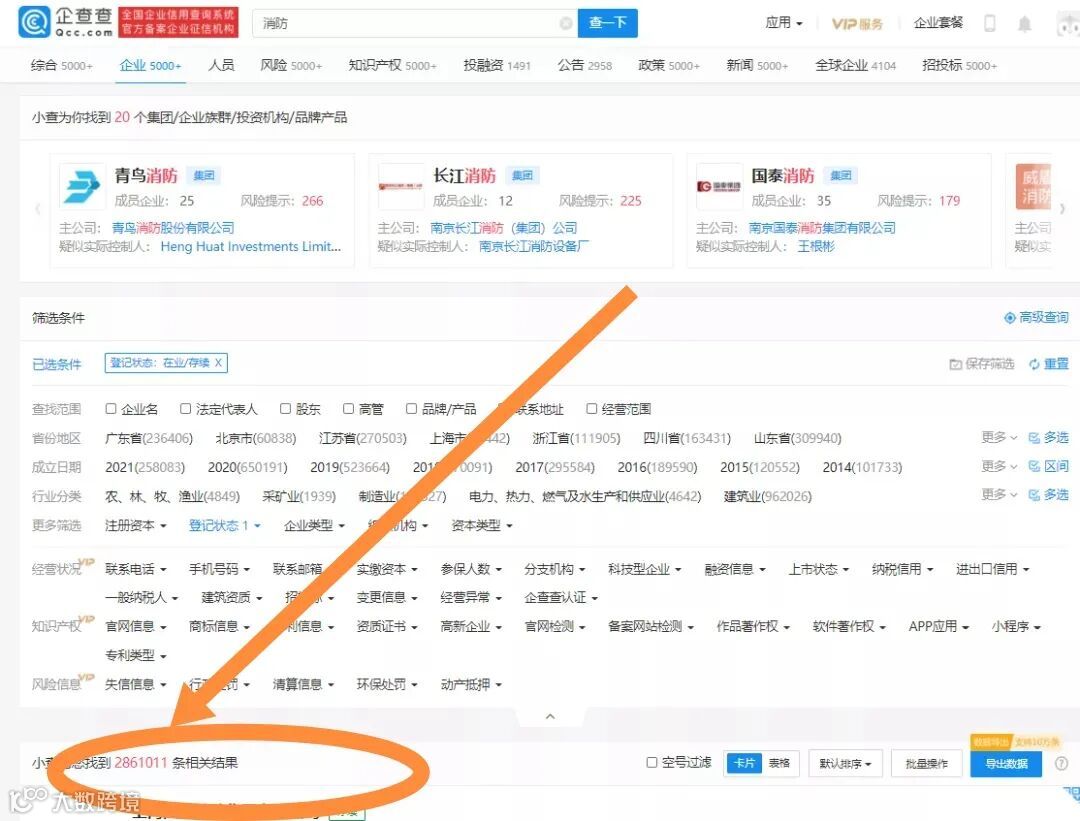Enable multi-select for 行业分类

coord(1048,495)
